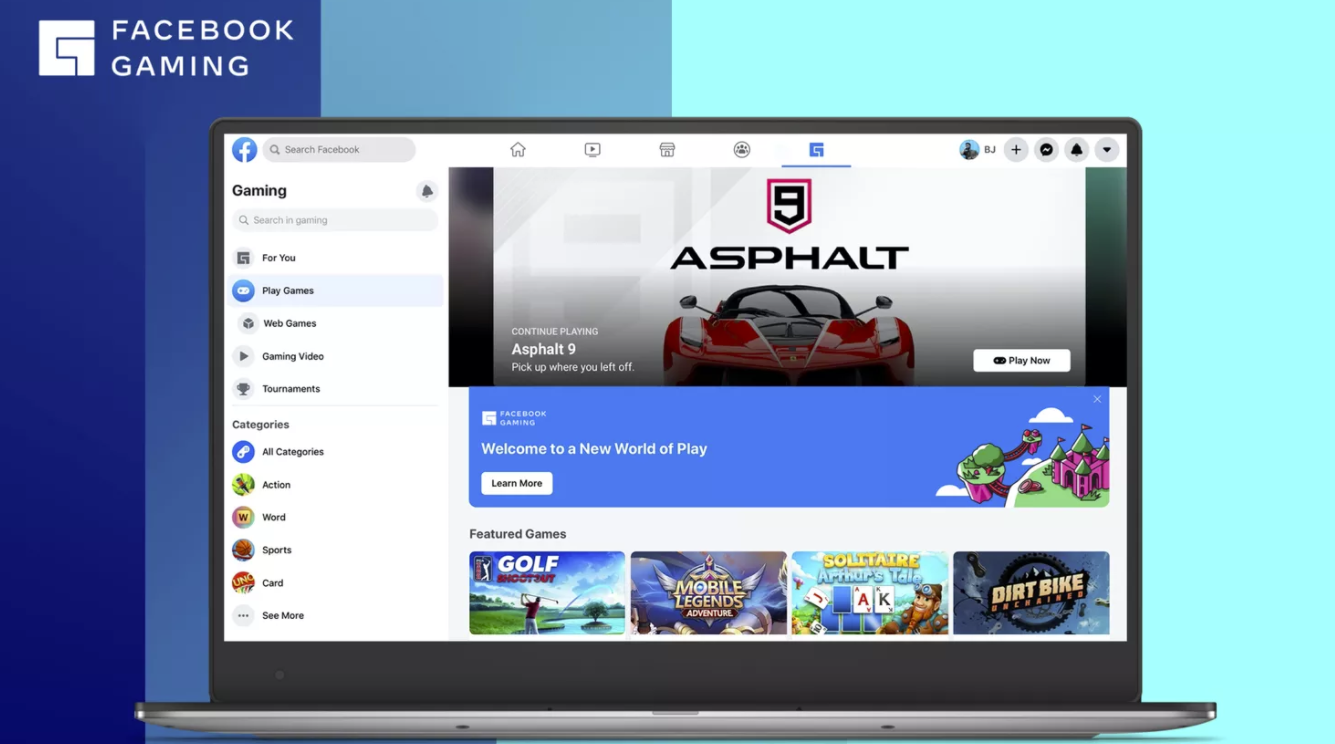Viewport: 1335px width, 744px height.
Task: Open Tournaments section
Action: (x=335, y=389)
